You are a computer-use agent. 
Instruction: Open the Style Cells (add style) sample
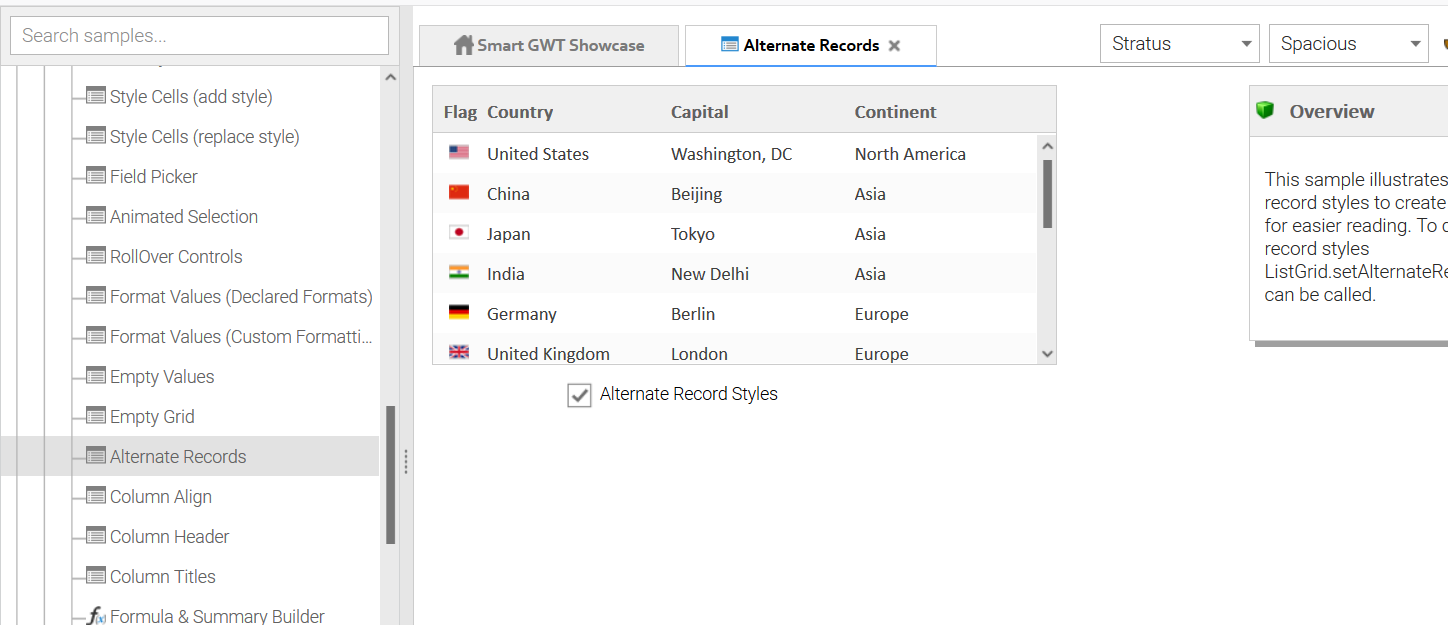[x=191, y=97]
